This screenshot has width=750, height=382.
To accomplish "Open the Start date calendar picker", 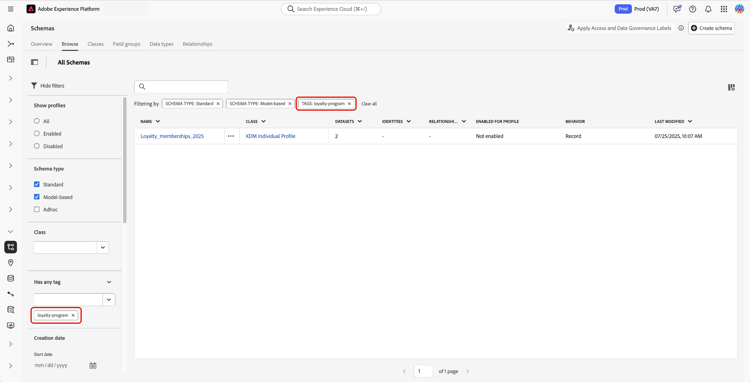I will 93,365.
